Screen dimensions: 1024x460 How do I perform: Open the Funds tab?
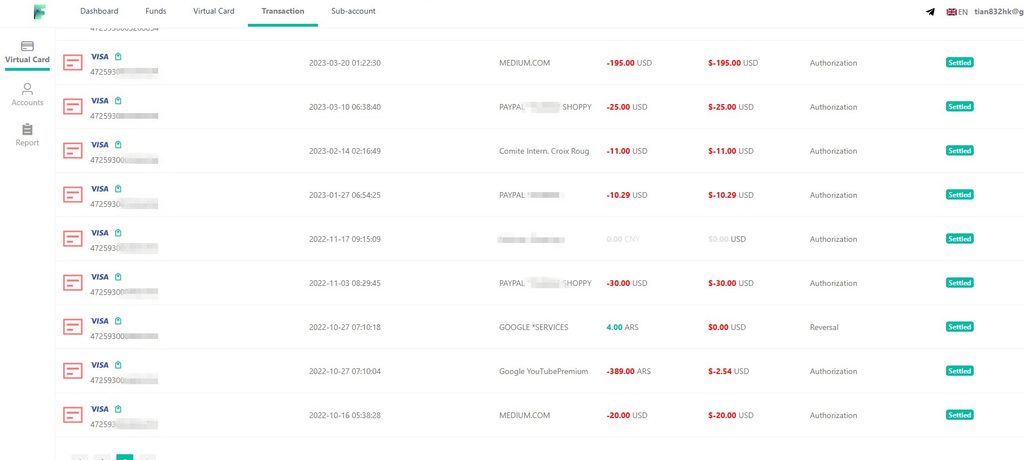tap(156, 11)
